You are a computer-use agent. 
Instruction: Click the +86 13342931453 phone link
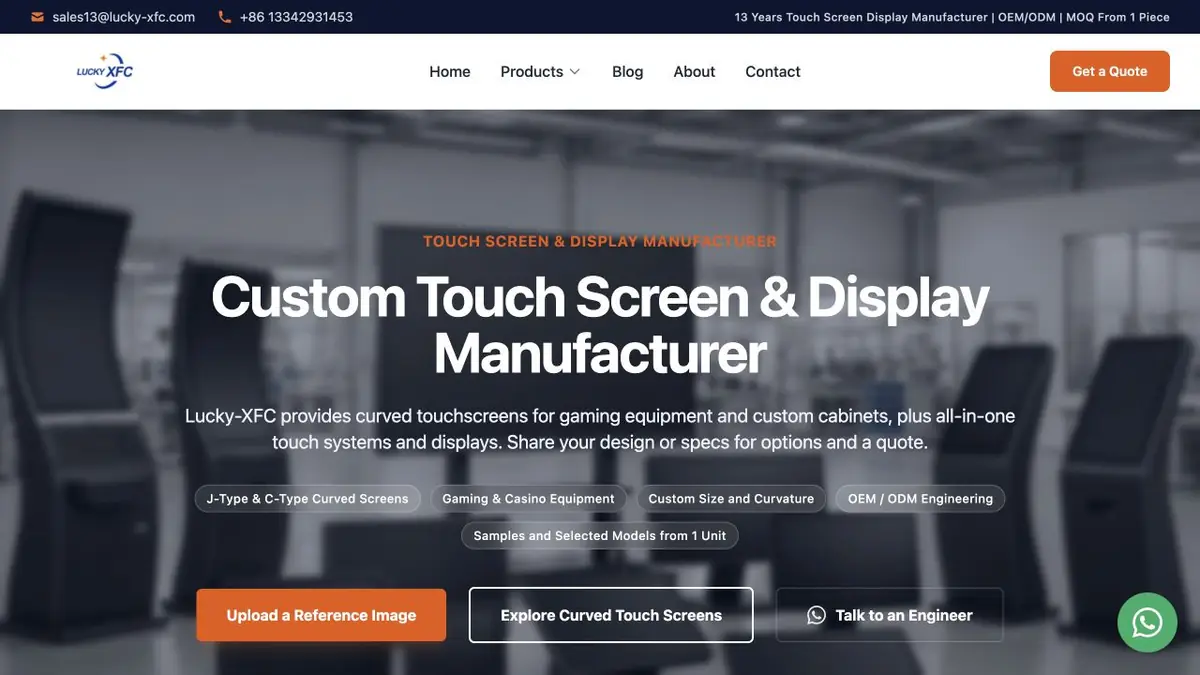(296, 17)
